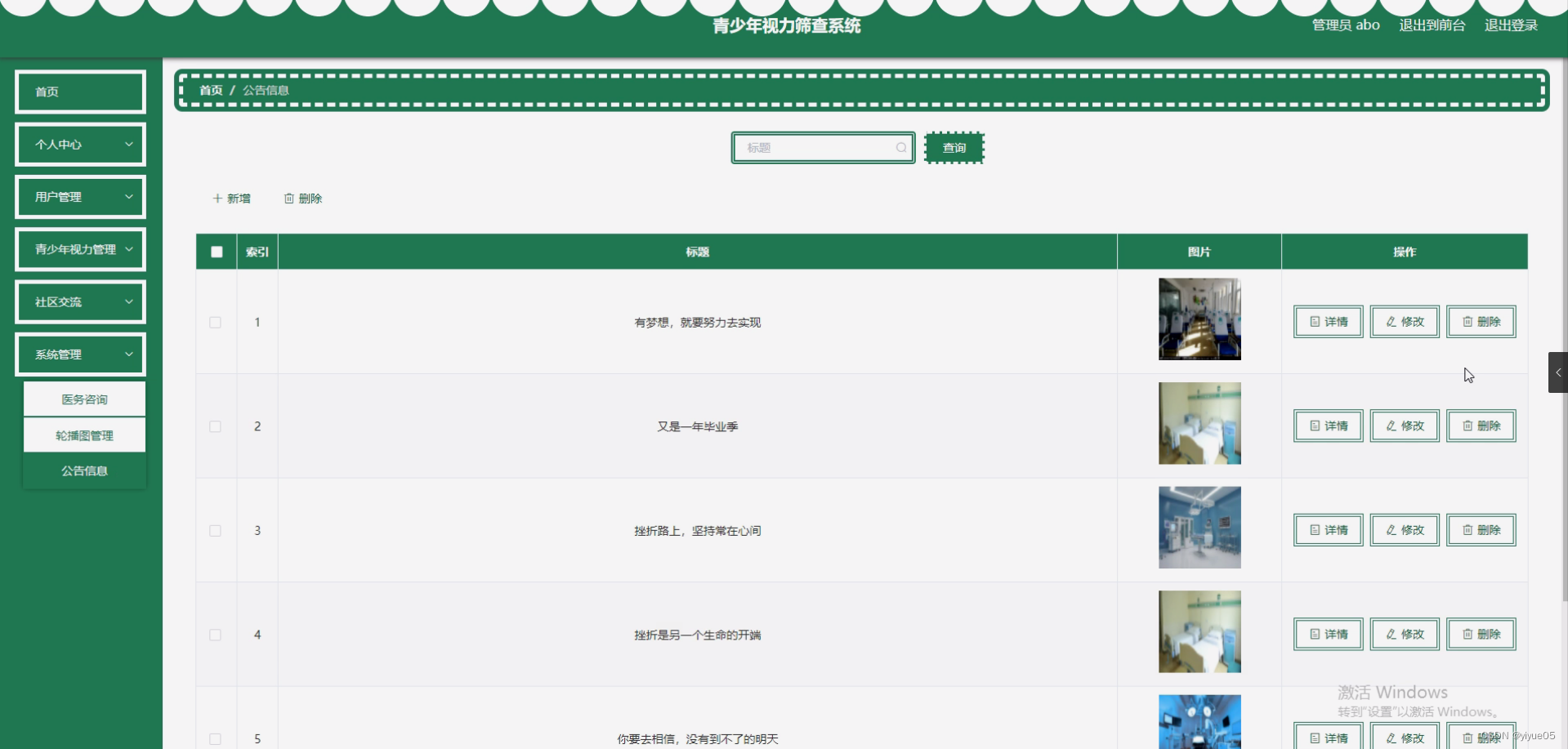Viewport: 1568px width, 749px height.
Task: Click the 新增 add button
Action: [x=232, y=198]
